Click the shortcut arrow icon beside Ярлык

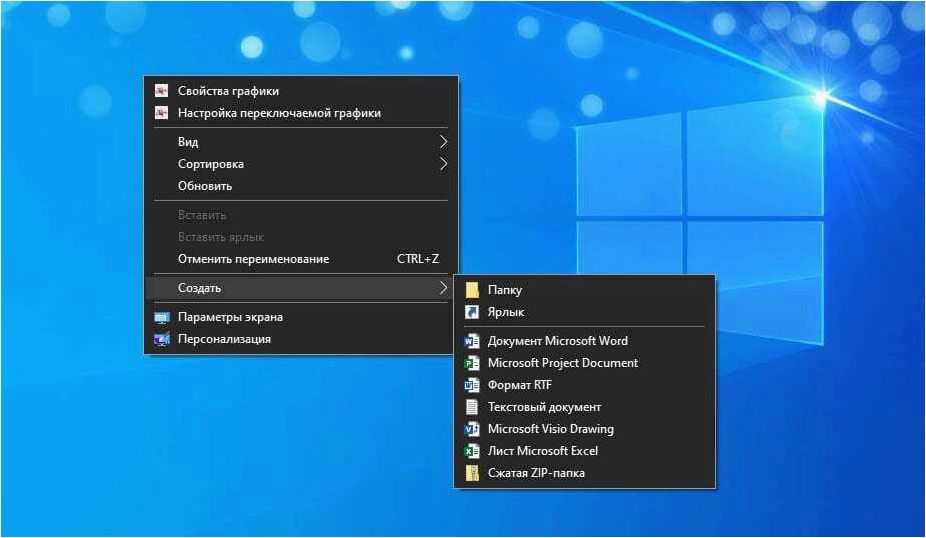472,312
